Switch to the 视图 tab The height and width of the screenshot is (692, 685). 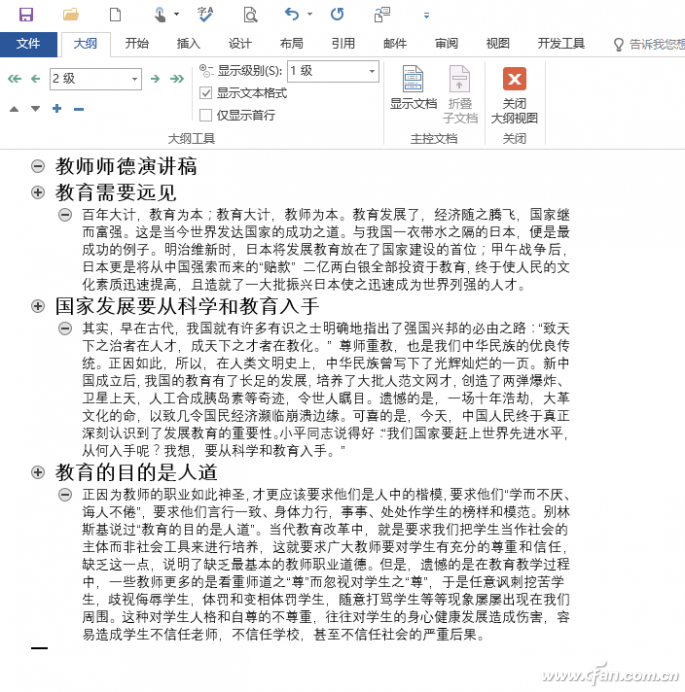pyautogui.click(x=498, y=44)
